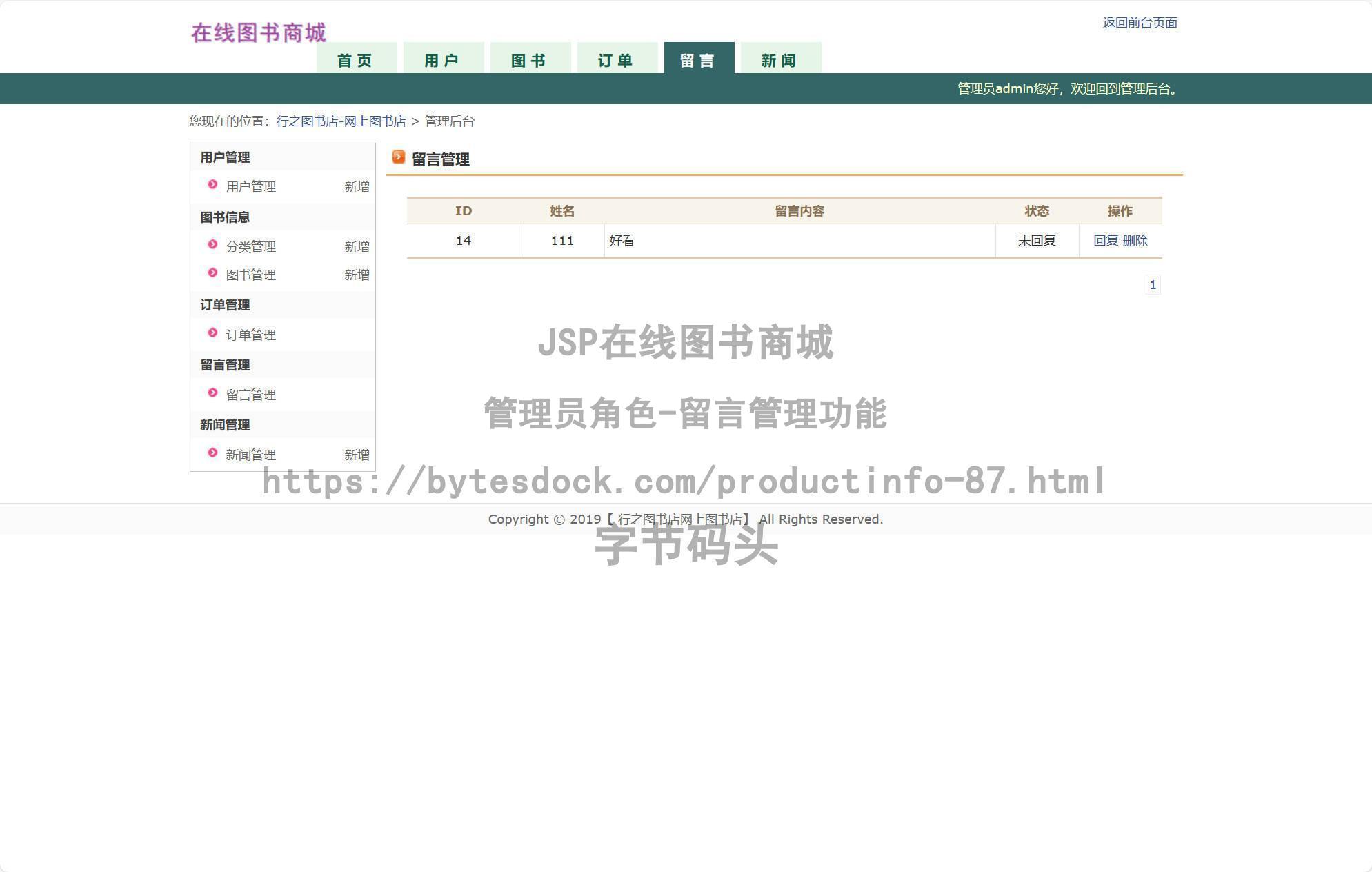Select the 留言 tab
The width and height of the screenshot is (1372, 872).
699,58
